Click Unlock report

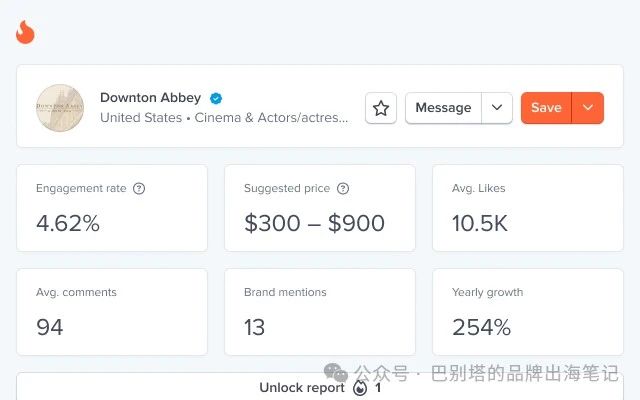(301, 388)
